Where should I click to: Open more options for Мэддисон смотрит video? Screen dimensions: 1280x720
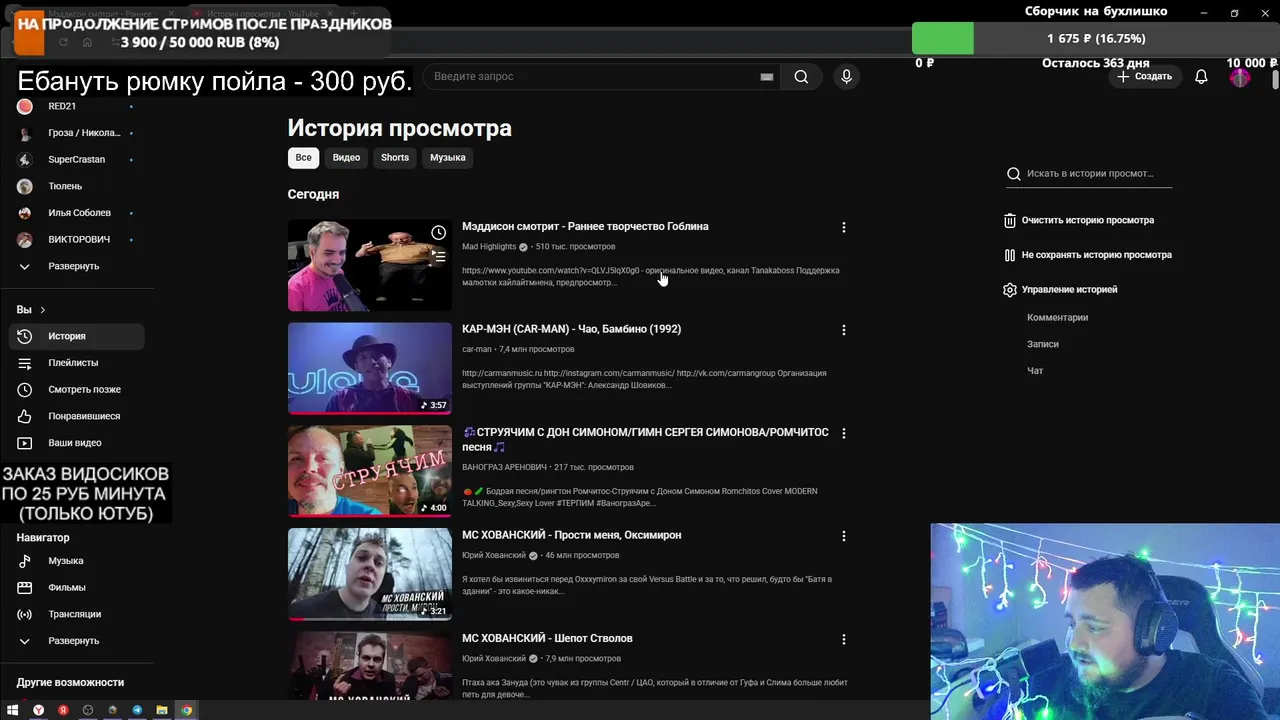click(x=844, y=227)
